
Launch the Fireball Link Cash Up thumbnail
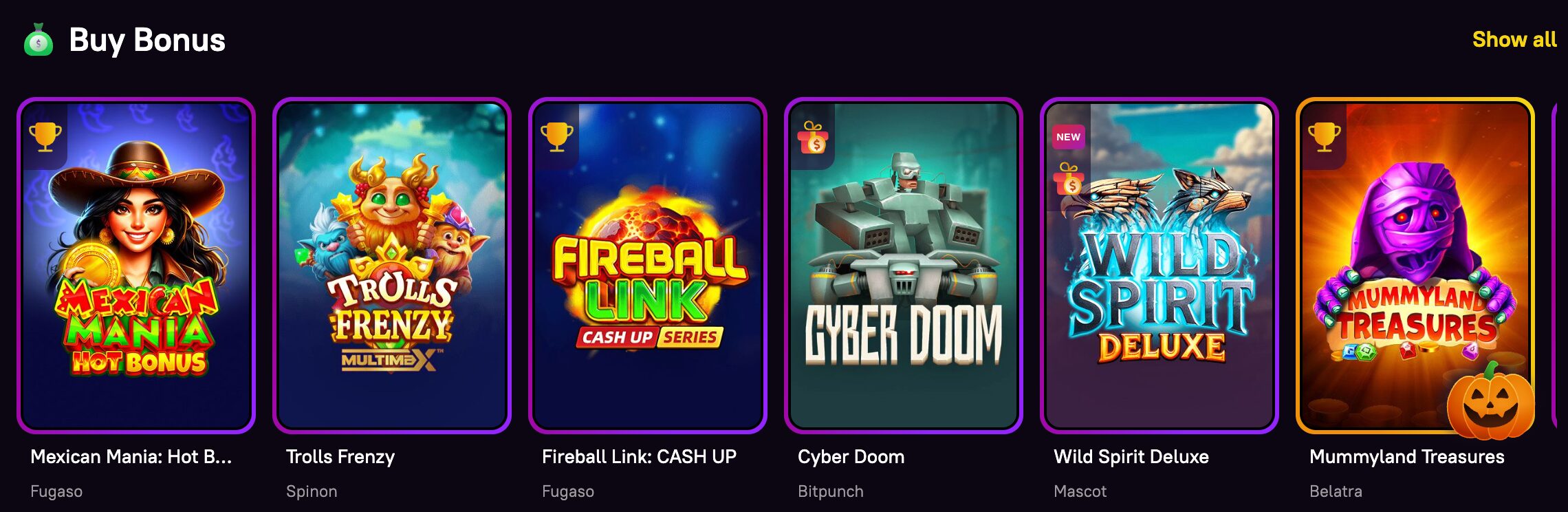[648, 266]
